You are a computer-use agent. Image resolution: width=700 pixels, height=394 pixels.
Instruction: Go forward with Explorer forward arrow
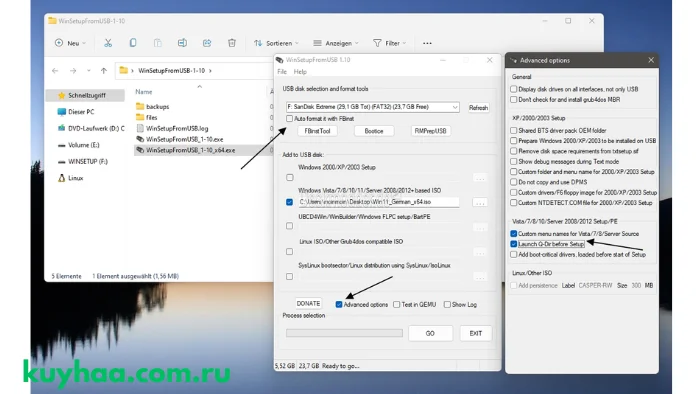[x=73, y=71]
